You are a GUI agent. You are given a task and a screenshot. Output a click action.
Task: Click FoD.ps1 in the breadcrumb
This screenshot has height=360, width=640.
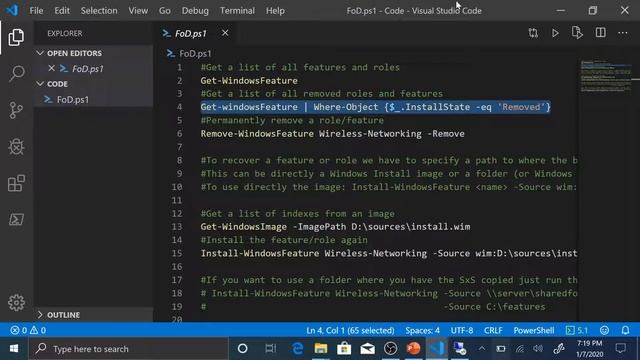click(x=195, y=53)
